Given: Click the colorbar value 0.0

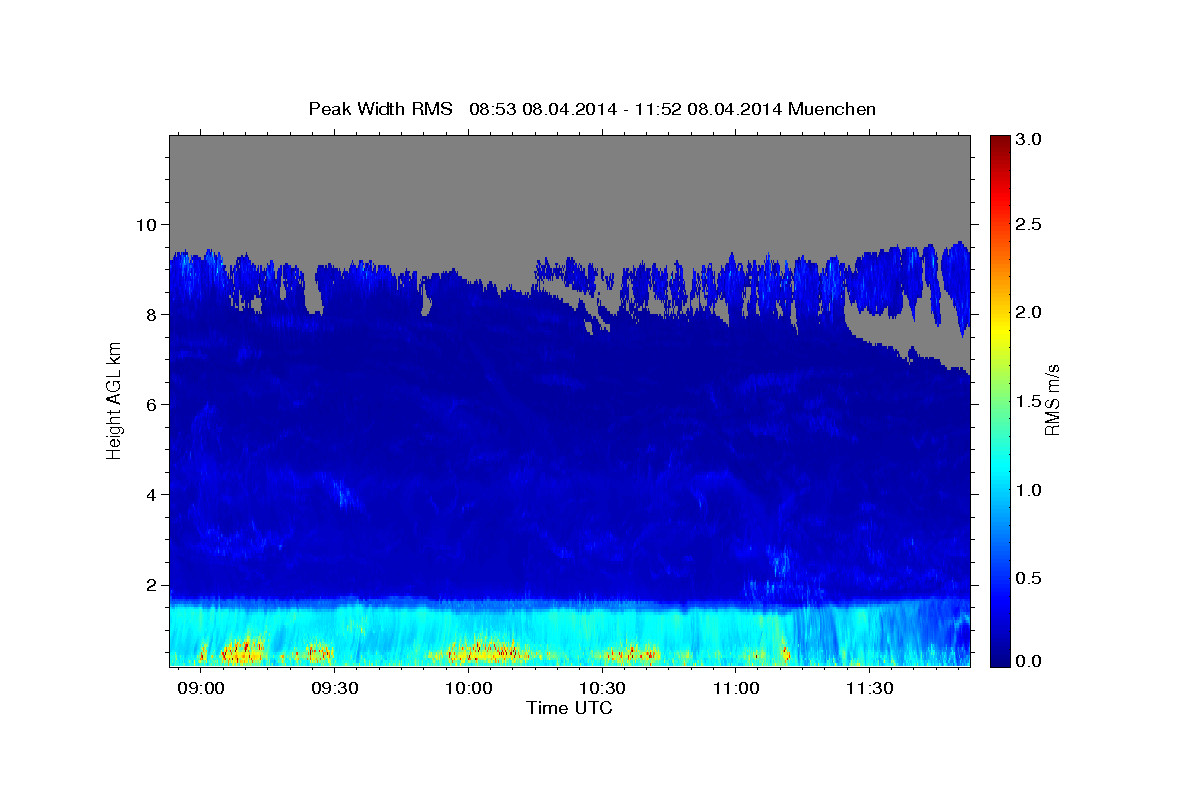Looking at the screenshot, I should coord(1030,661).
